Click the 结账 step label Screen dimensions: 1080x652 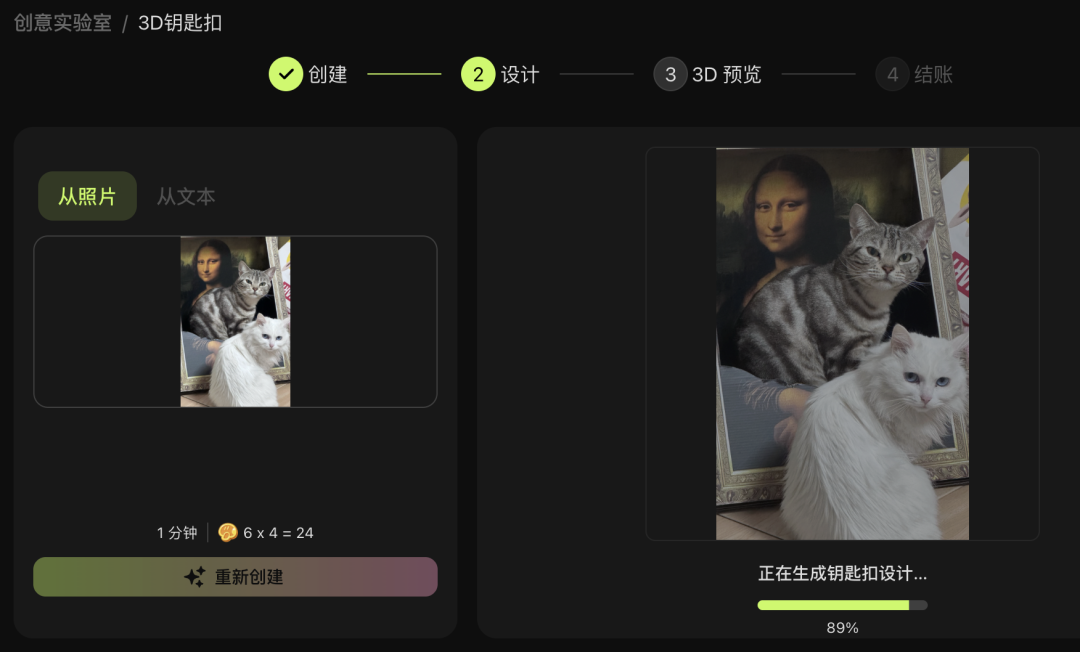[933, 74]
